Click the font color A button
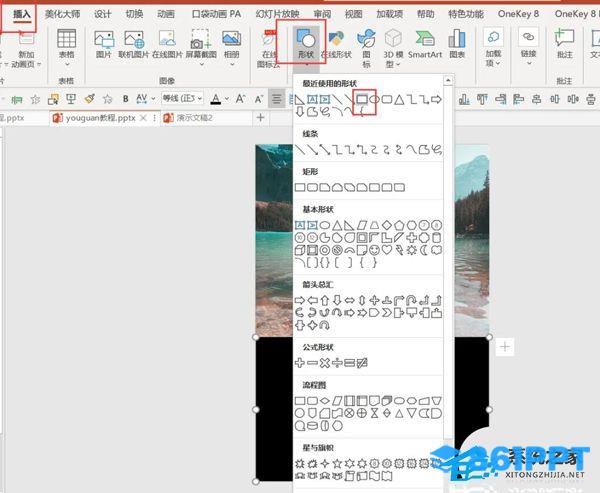The width and height of the screenshot is (600, 493). (x=216, y=99)
